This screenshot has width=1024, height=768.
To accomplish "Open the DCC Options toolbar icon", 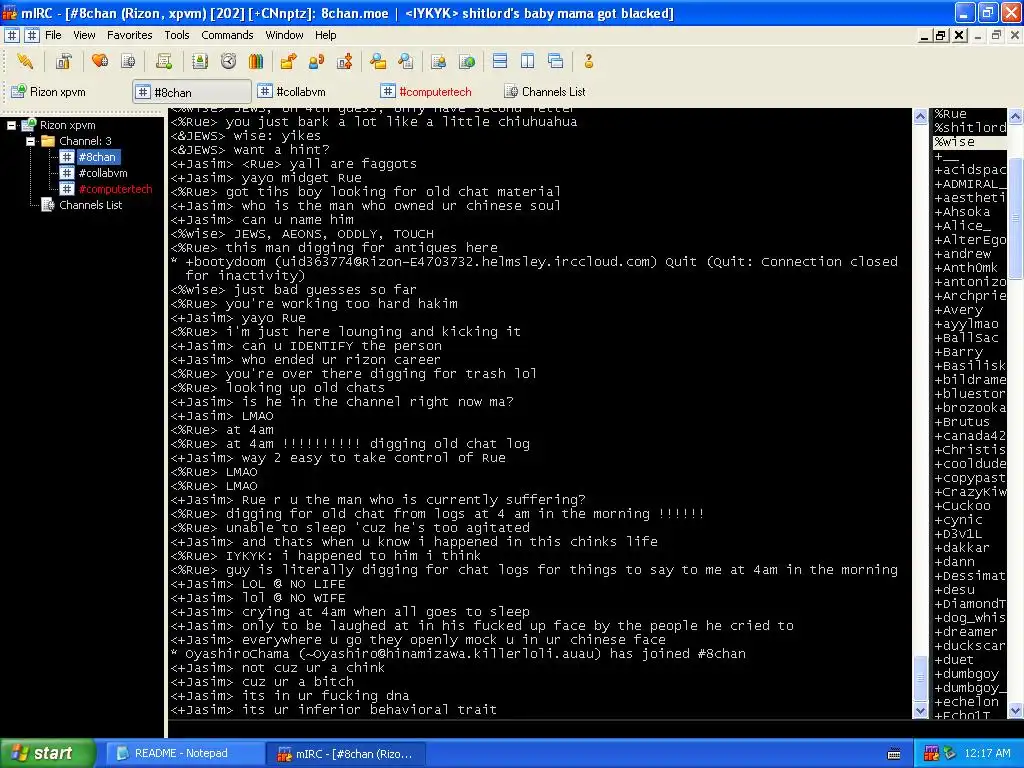I will coord(344,61).
